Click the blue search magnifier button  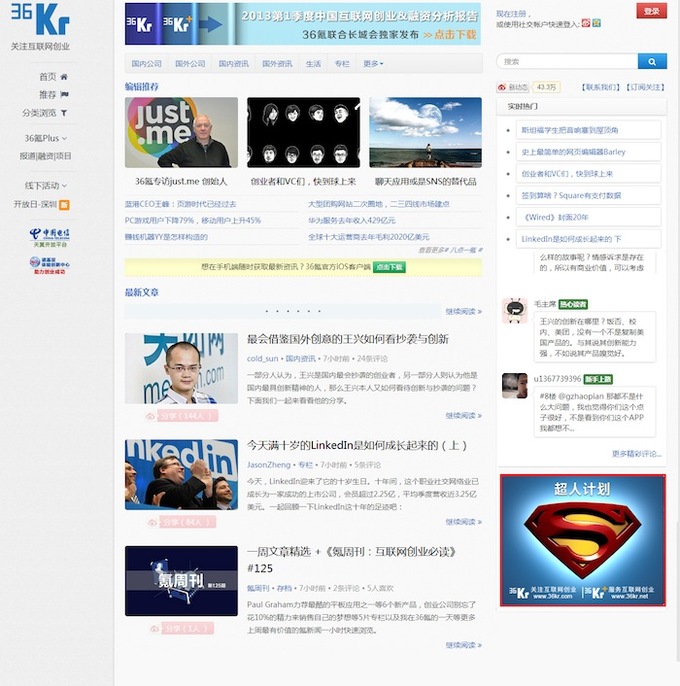(x=652, y=62)
